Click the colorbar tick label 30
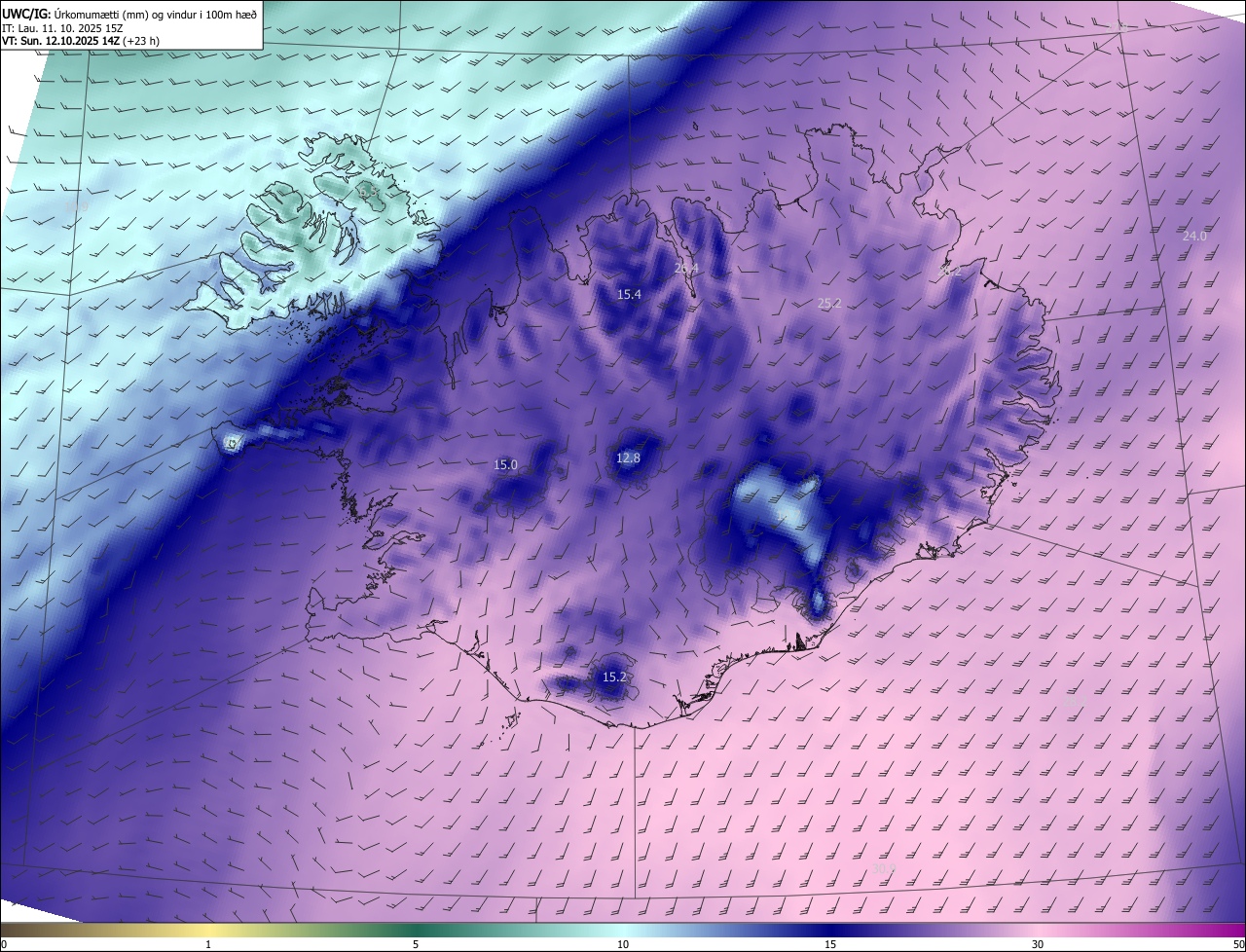1246x952 pixels. coord(1038,944)
